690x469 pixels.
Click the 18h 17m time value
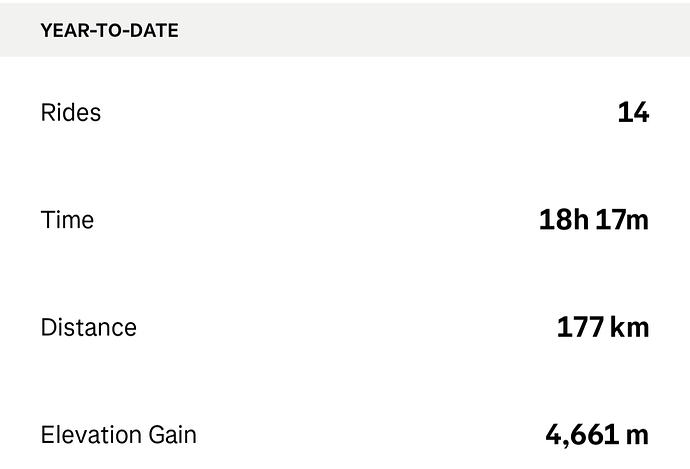tap(594, 220)
